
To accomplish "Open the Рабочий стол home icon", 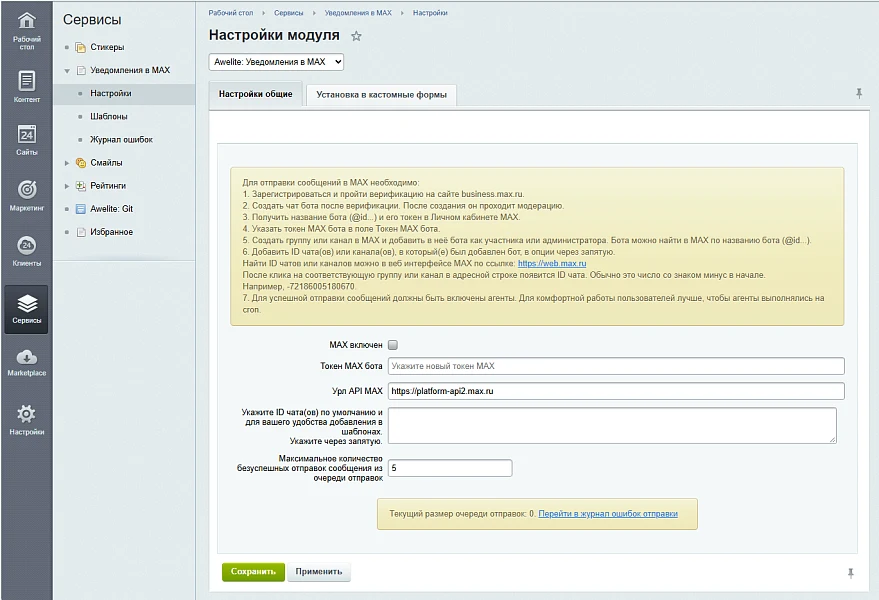I will tap(26, 21).
